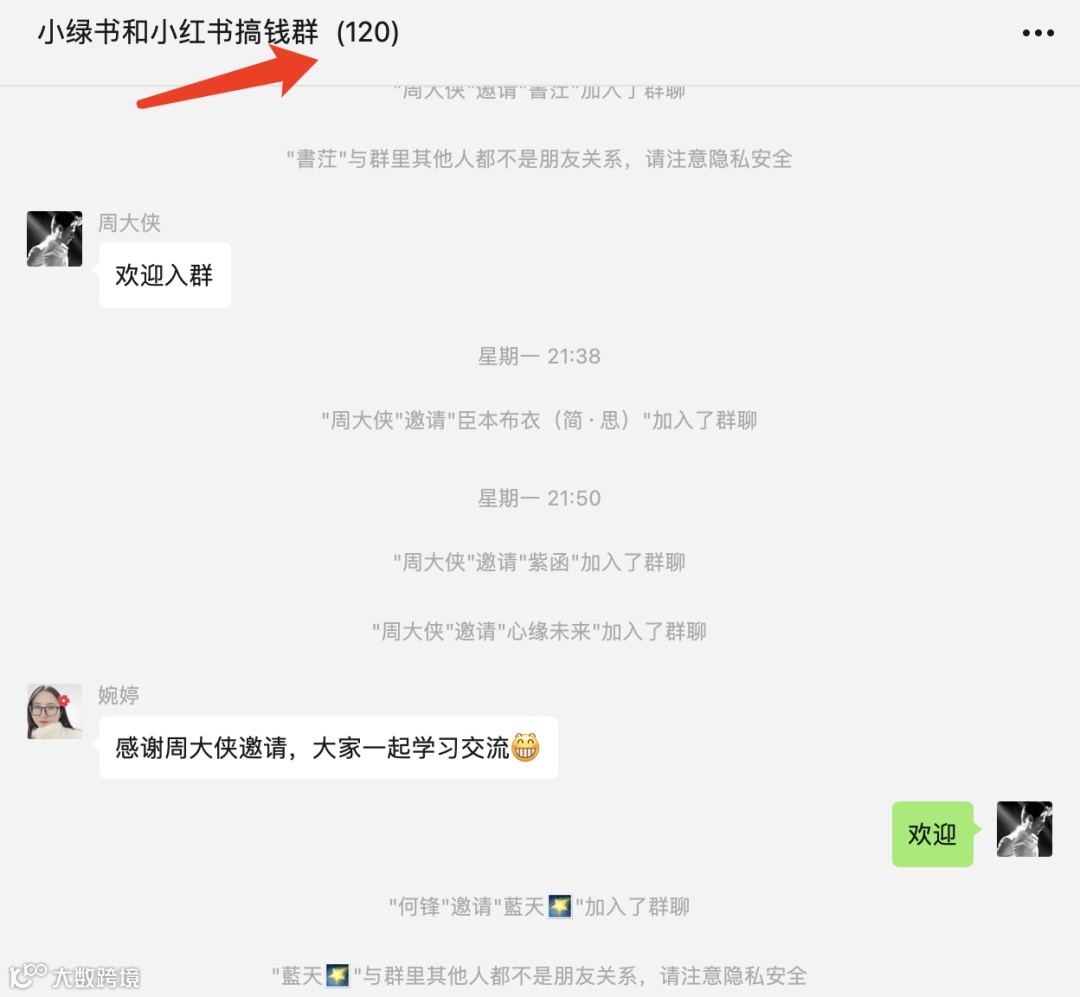Select the 欢迎入群 message bubble

tap(165, 275)
